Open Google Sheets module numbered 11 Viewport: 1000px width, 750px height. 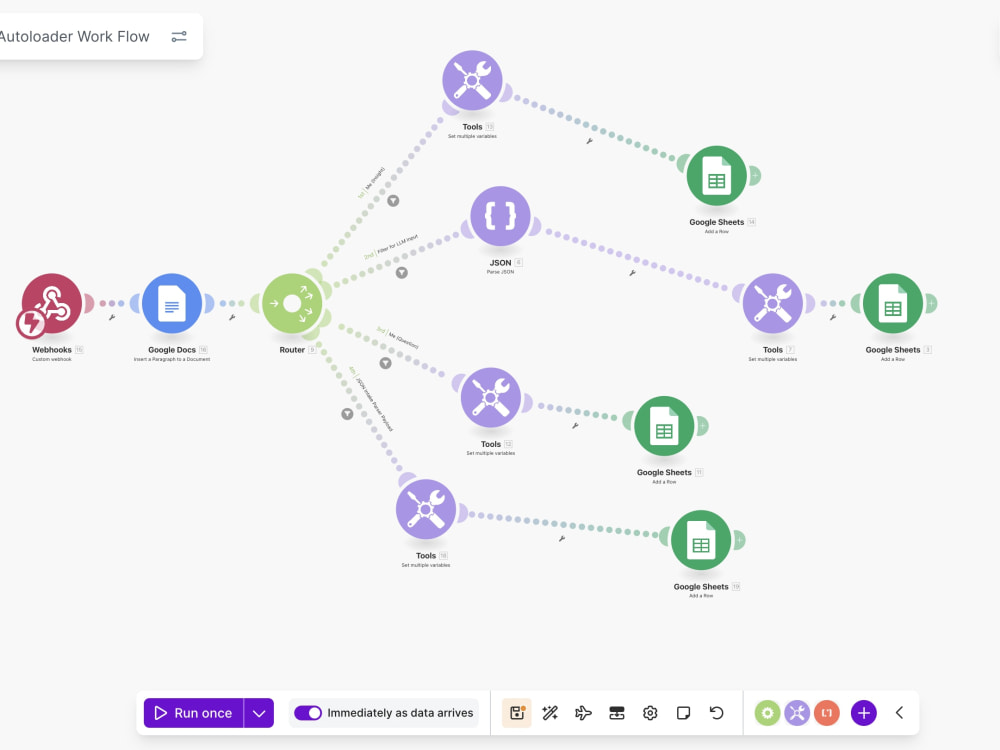coord(665,426)
